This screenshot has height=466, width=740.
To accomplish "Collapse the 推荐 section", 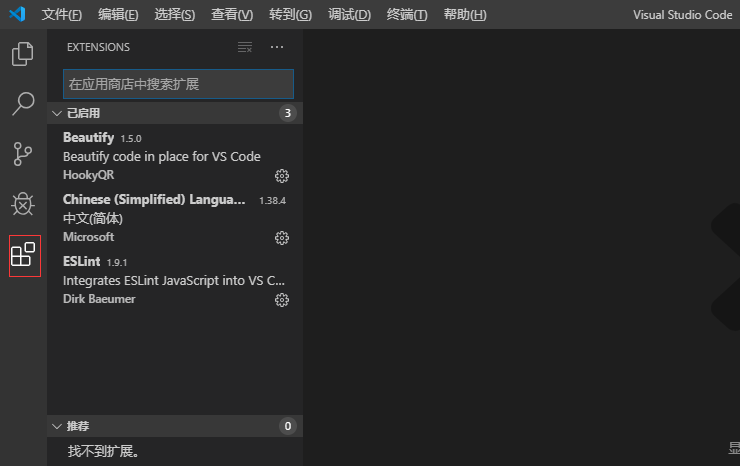I will pos(175,426).
